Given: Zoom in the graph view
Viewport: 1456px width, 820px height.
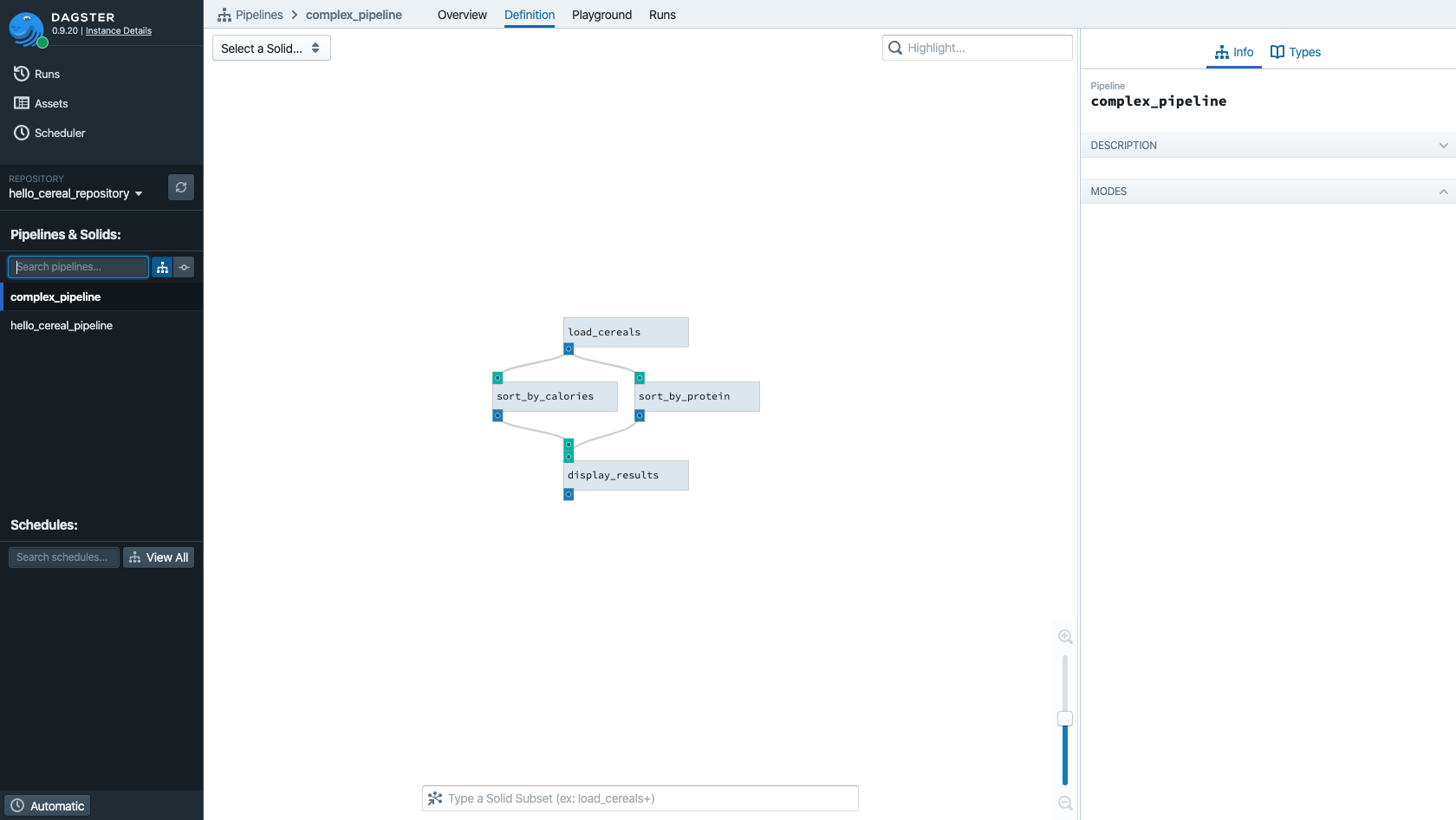Looking at the screenshot, I should [1065, 636].
